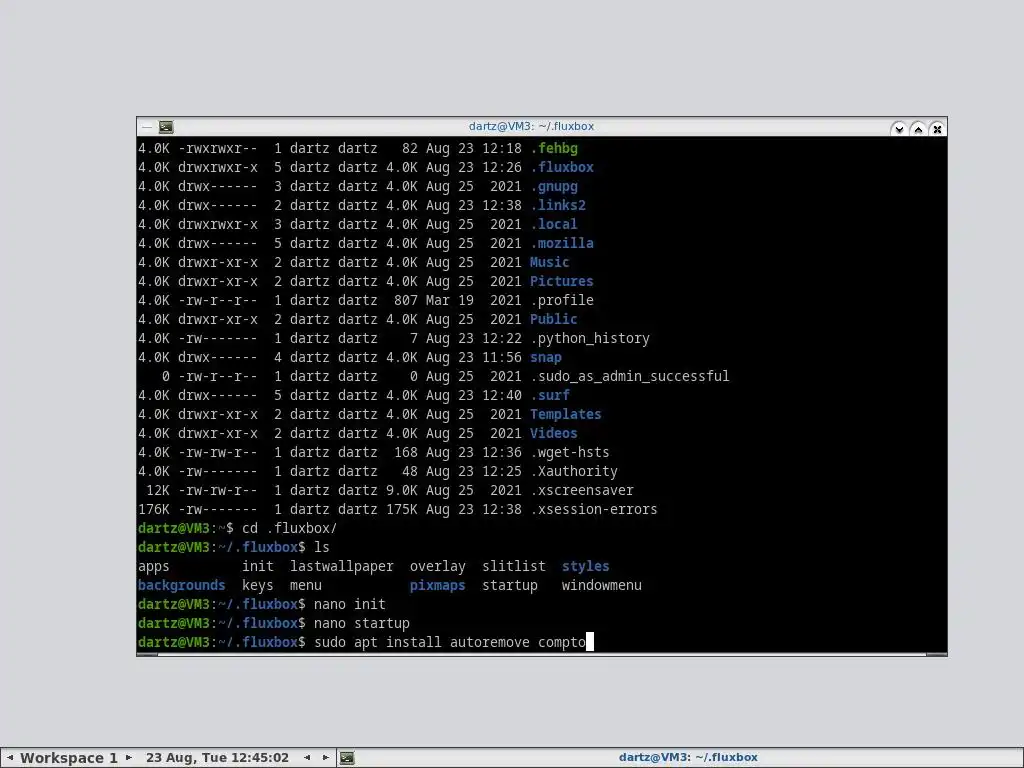Click the Videos directory name
Screen dimensions: 1024x768
[x=553, y=433]
